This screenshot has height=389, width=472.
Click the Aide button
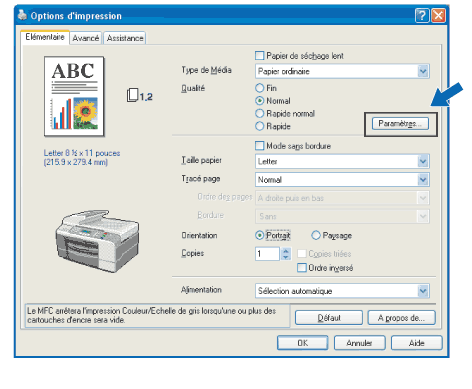click(x=417, y=343)
